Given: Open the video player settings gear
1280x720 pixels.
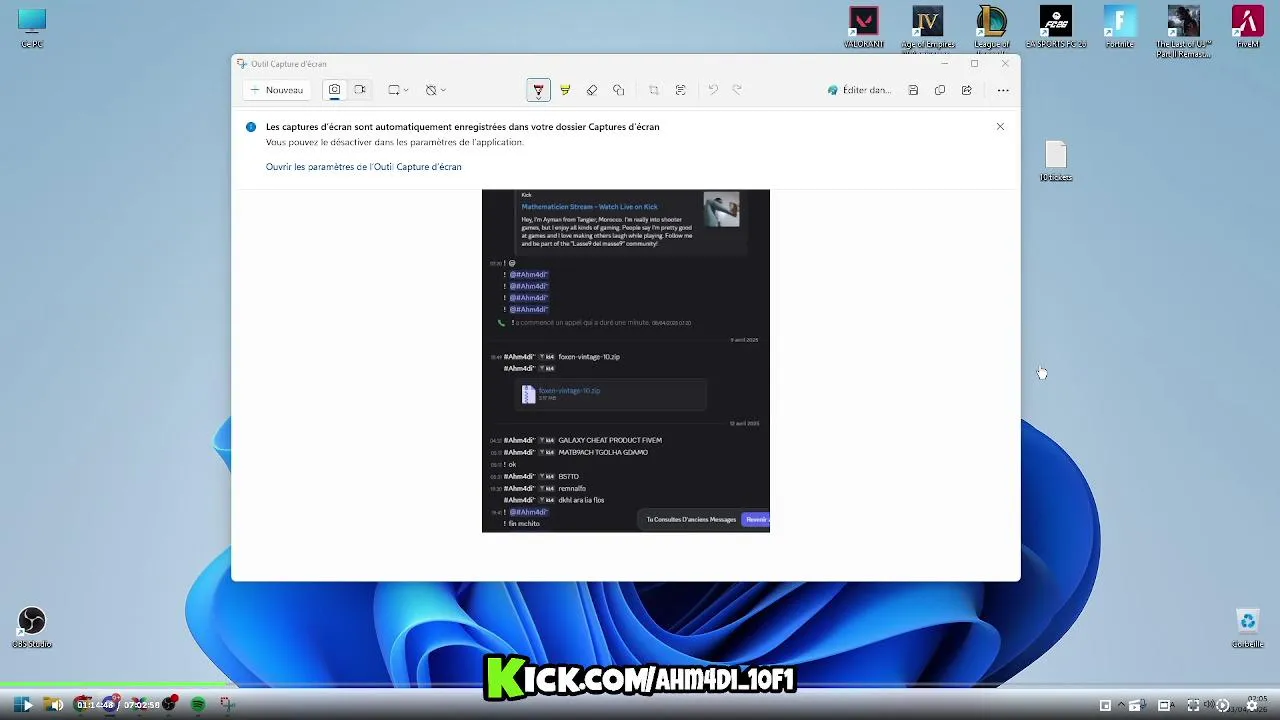Looking at the screenshot, I should tap(1252, 705).
